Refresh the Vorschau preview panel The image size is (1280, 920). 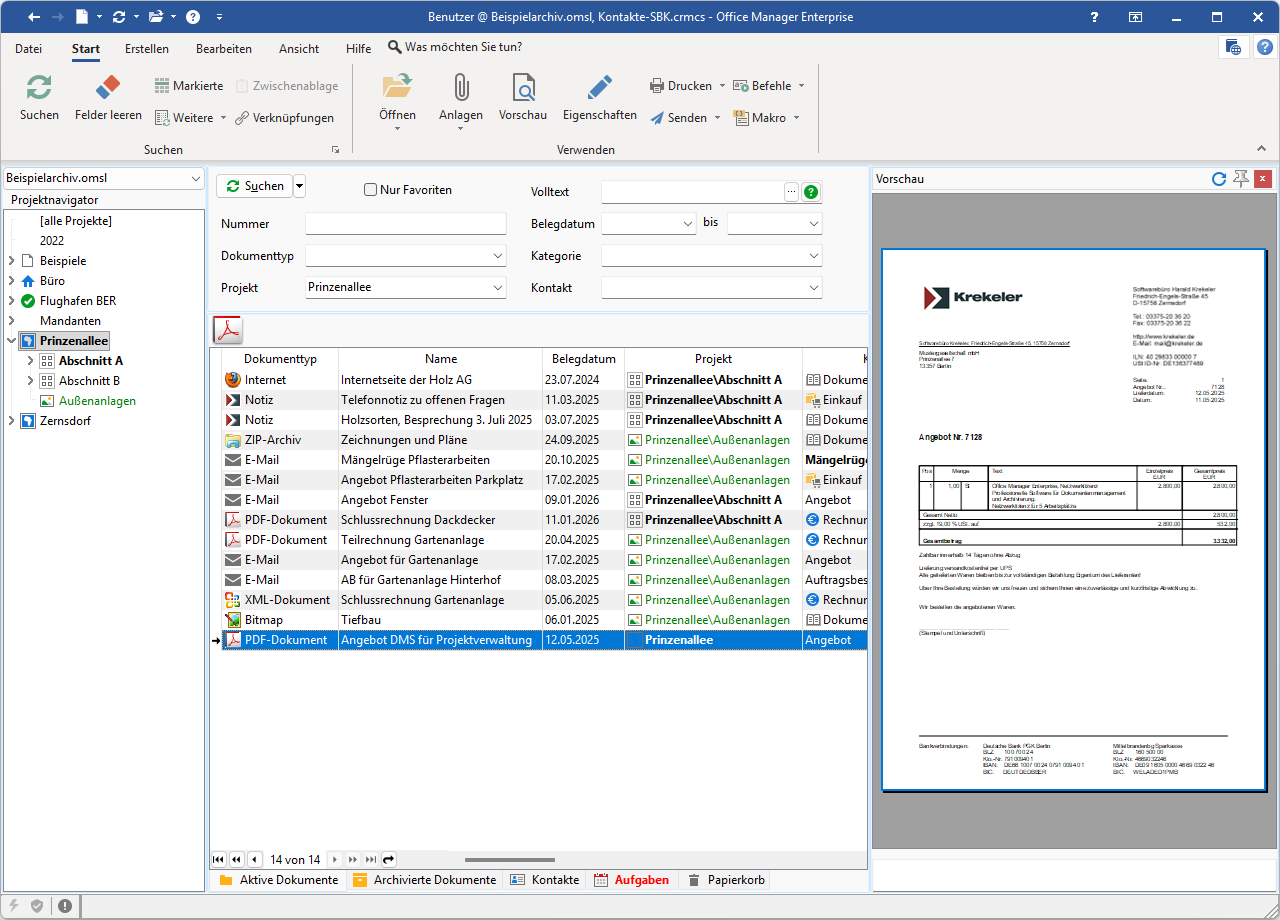1219,179
